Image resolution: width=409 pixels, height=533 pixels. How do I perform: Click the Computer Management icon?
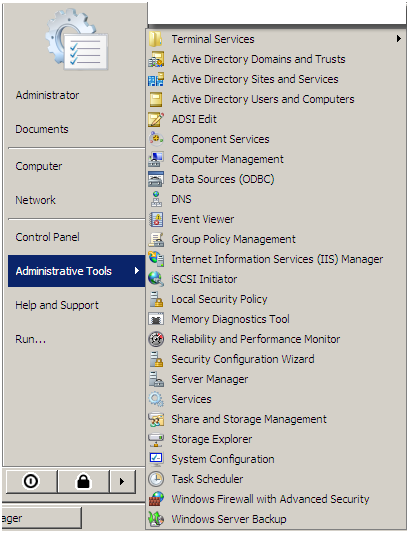[156, 159]
